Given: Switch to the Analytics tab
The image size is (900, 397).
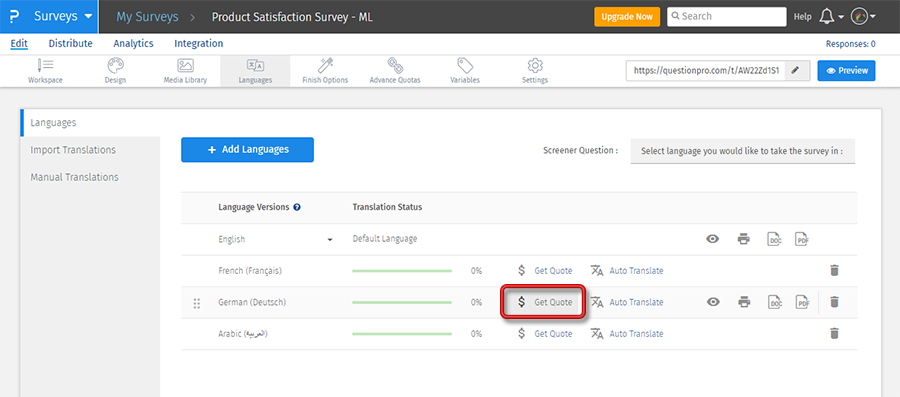Looking at the screenshot, I should pyautogui.click(x=133, y=43).
